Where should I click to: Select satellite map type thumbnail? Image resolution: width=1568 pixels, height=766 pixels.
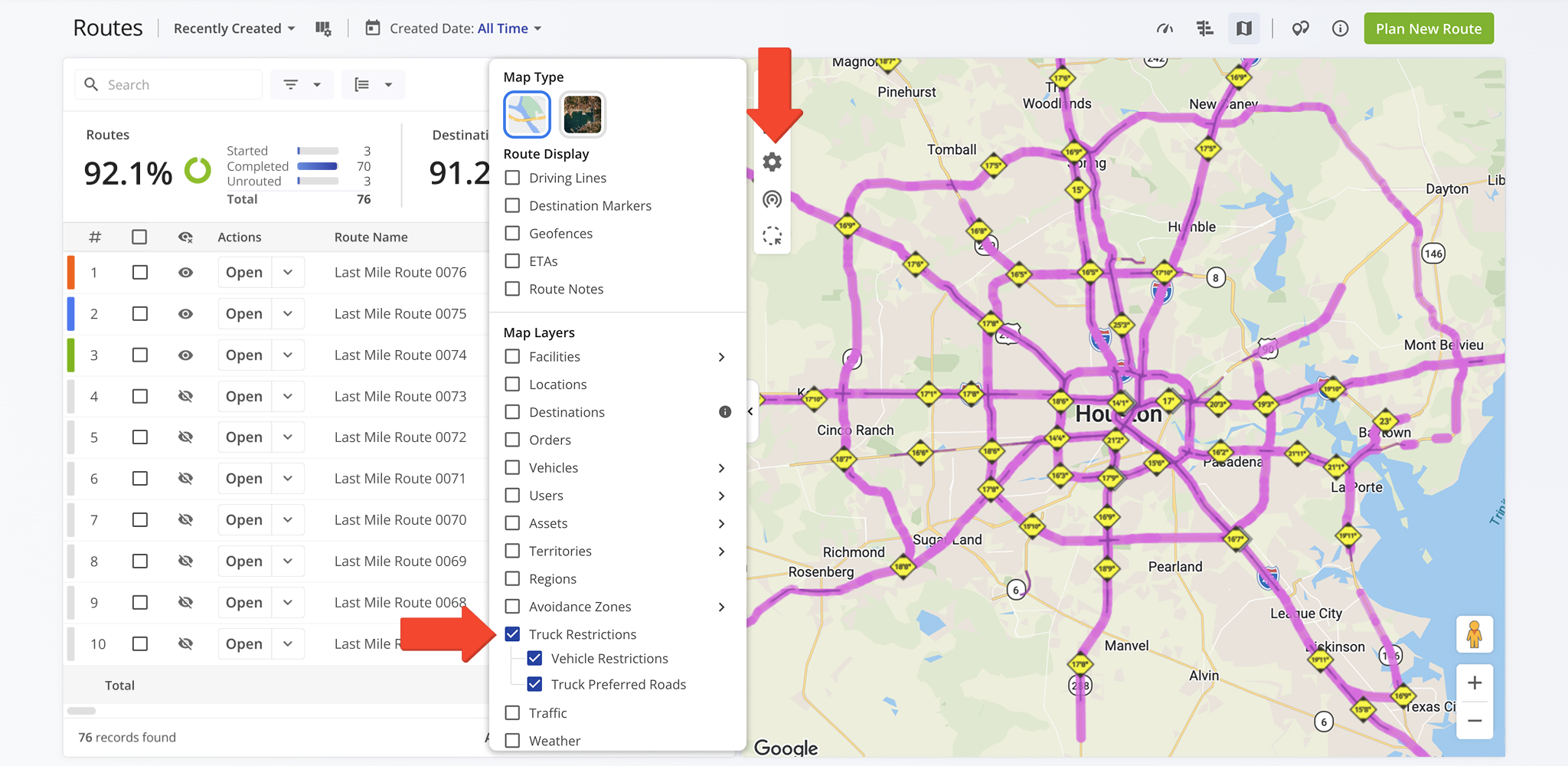pyautogui.click(x=583, y=114)
